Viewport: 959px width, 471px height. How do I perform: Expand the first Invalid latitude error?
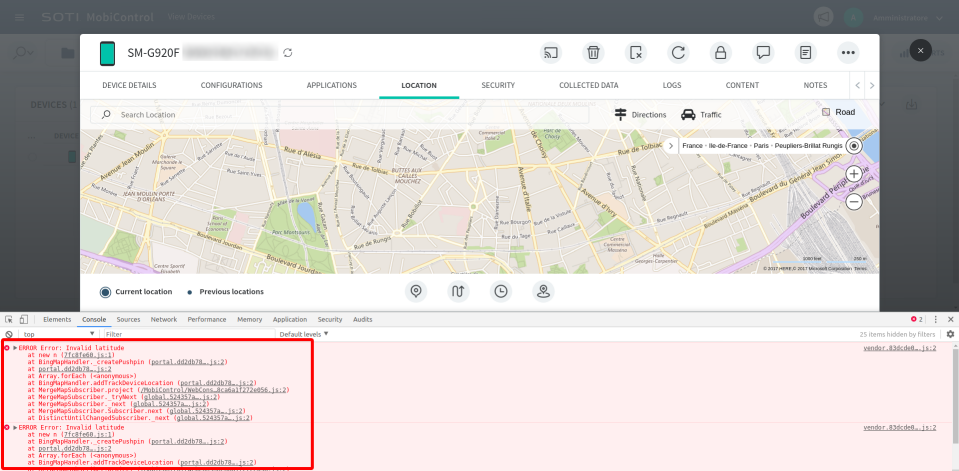(15, 347)
